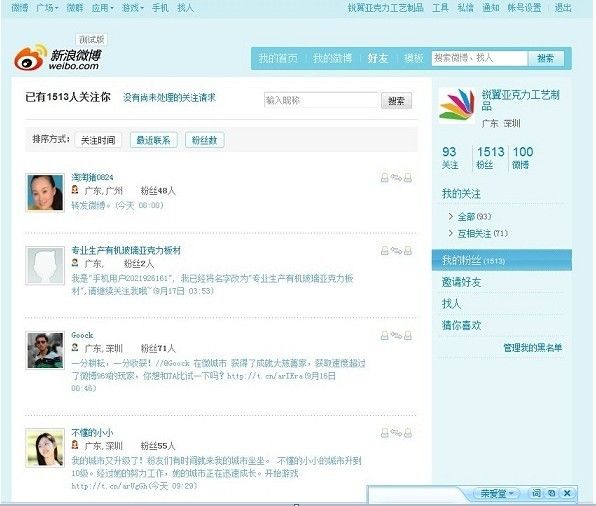
Task: Click 搜索 button next to 输入昵称 field
Action: click(396, 101)
